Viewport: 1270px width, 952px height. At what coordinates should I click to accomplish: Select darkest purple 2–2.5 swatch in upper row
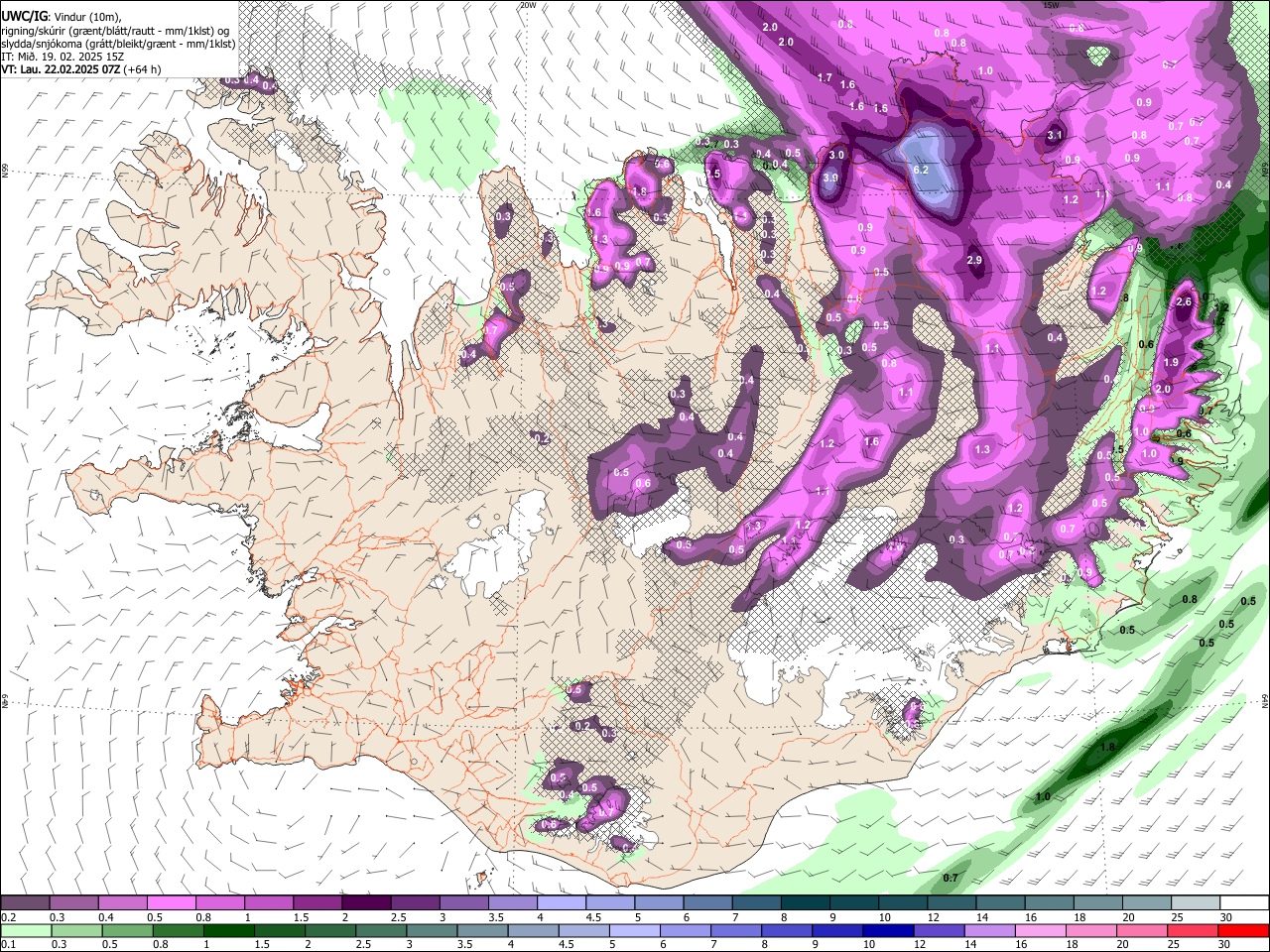367,902
